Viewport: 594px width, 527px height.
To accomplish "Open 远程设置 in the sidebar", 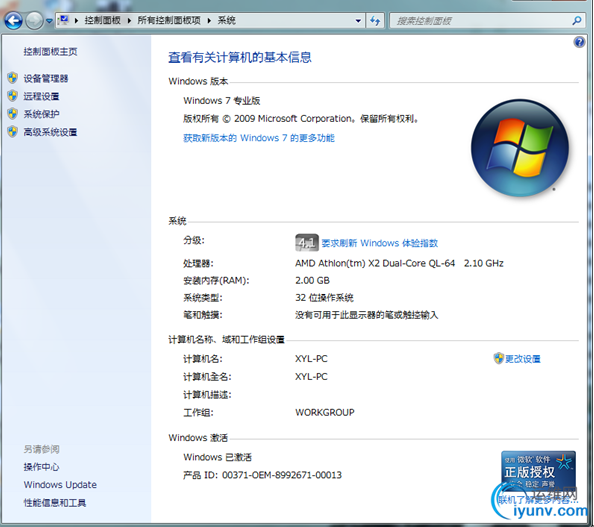I will (41, 96).
